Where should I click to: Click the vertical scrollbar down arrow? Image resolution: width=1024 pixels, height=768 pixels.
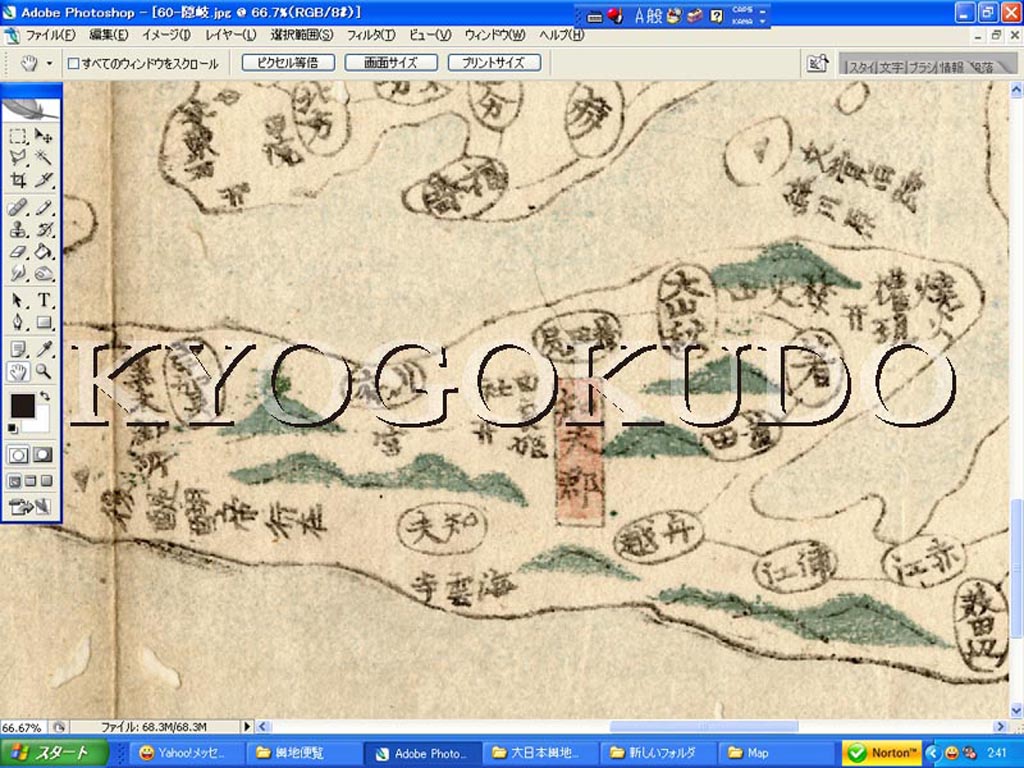(x=1016, y=712)
